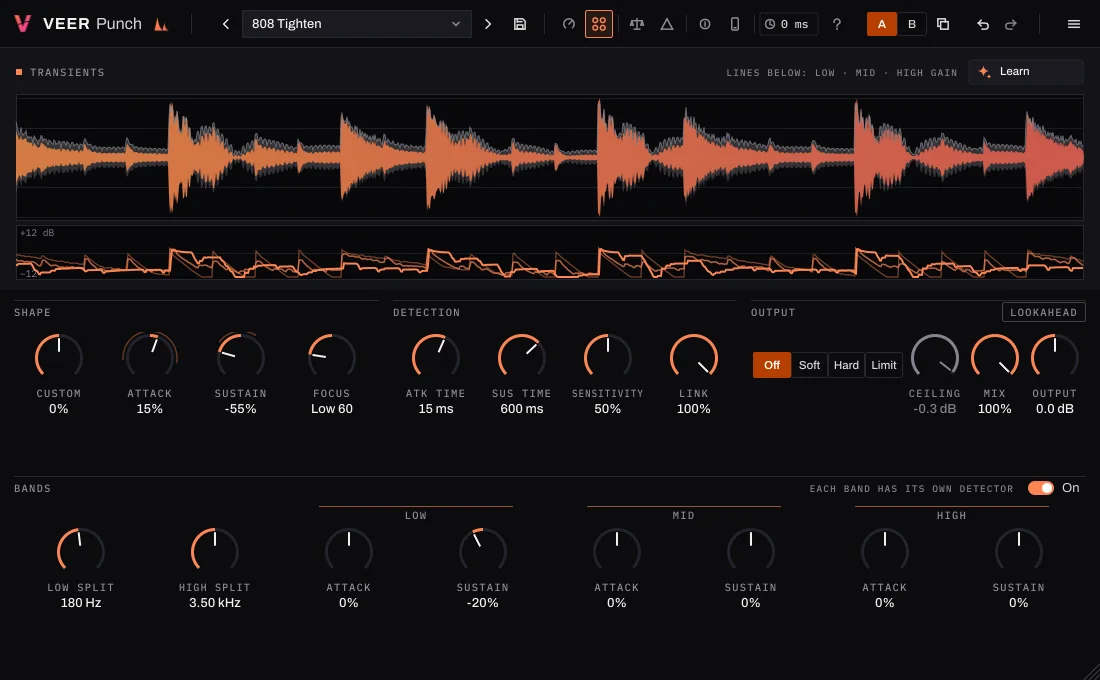The width and height of the screenshot is (1100, 680).
Task: Open help with question mark icon
Action: point(837,24)
